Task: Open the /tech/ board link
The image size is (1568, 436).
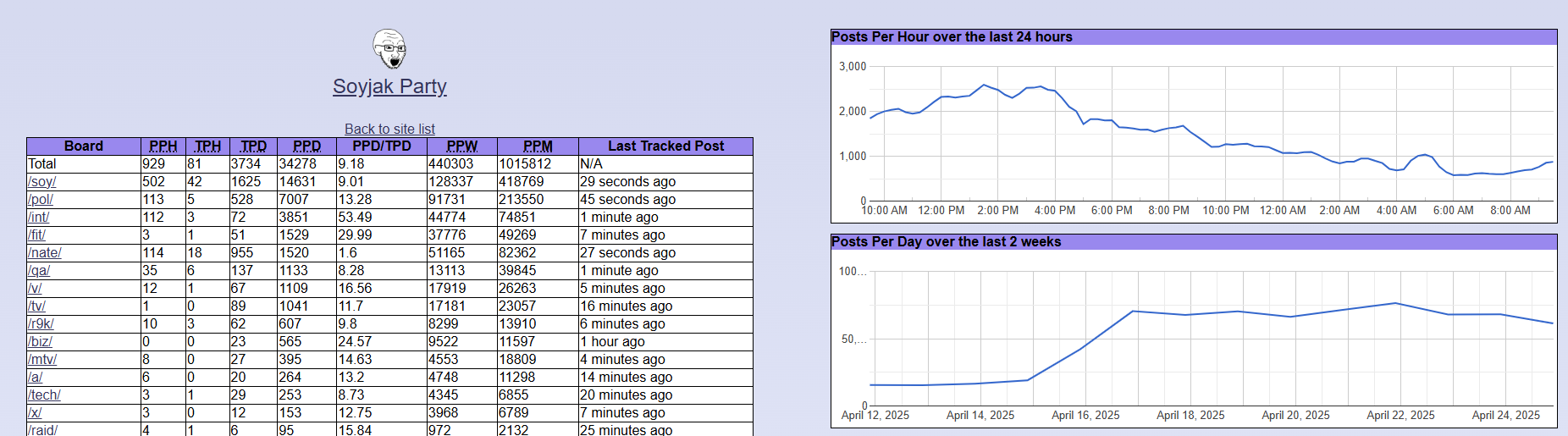Action: 44,395
